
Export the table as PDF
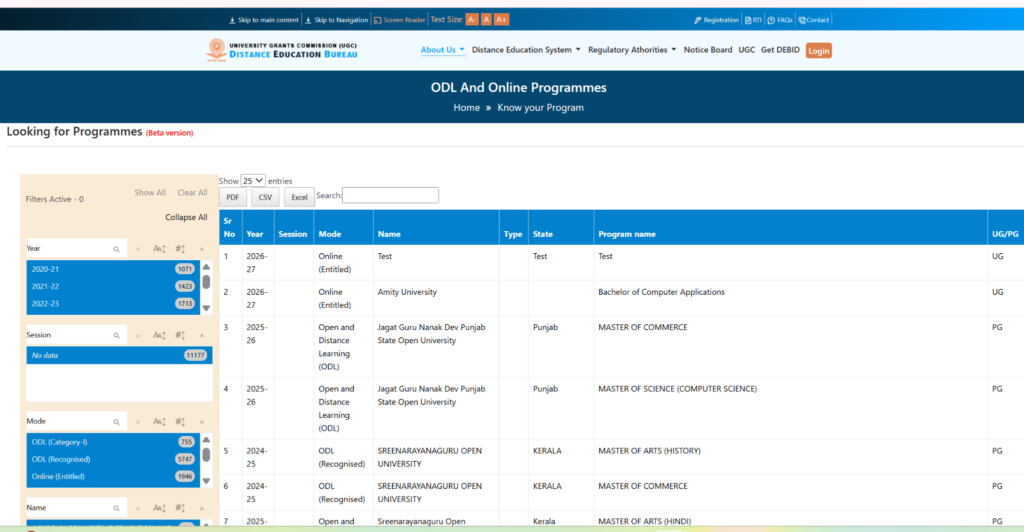click(232, 197)
